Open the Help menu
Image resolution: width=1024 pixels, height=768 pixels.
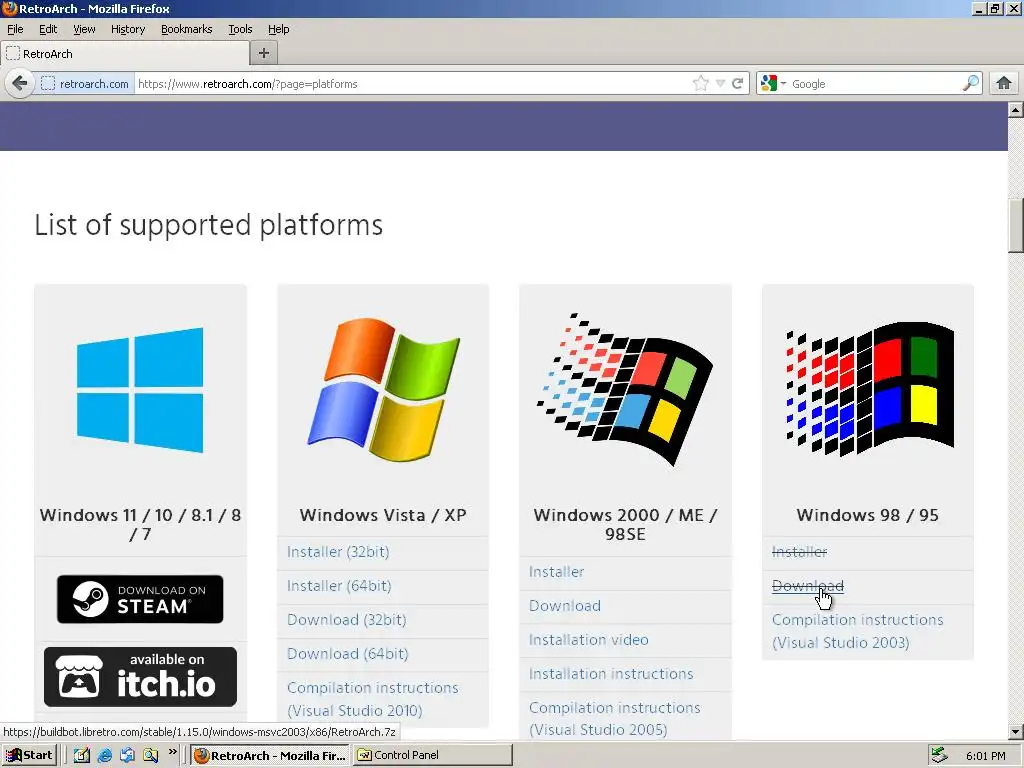[279, 29]
